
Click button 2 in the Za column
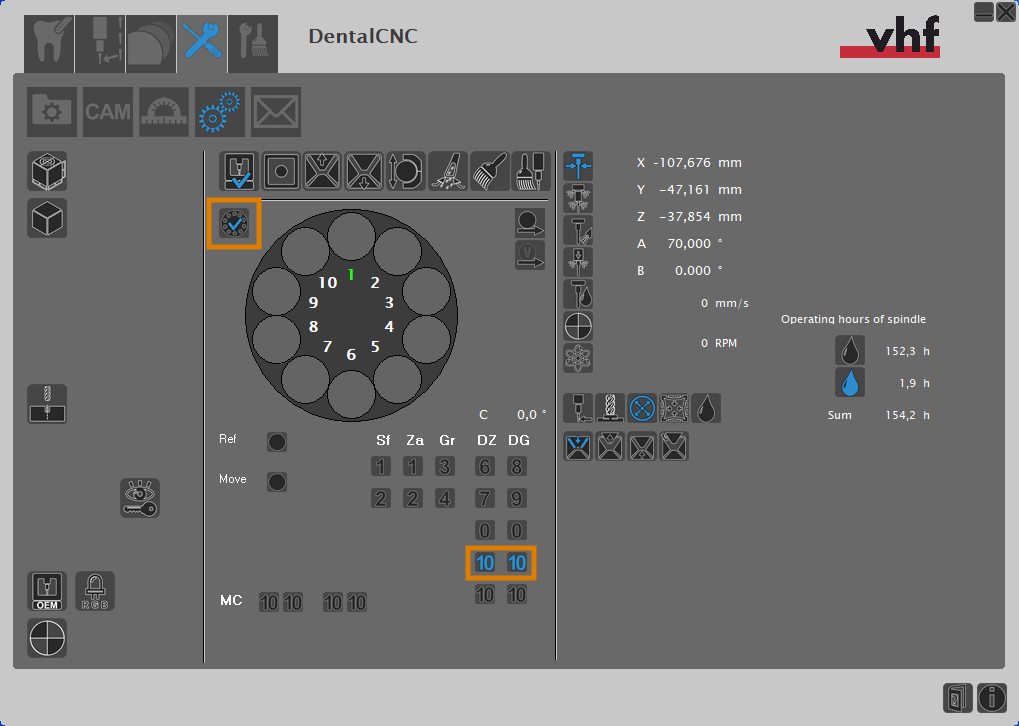coord(413,499)
